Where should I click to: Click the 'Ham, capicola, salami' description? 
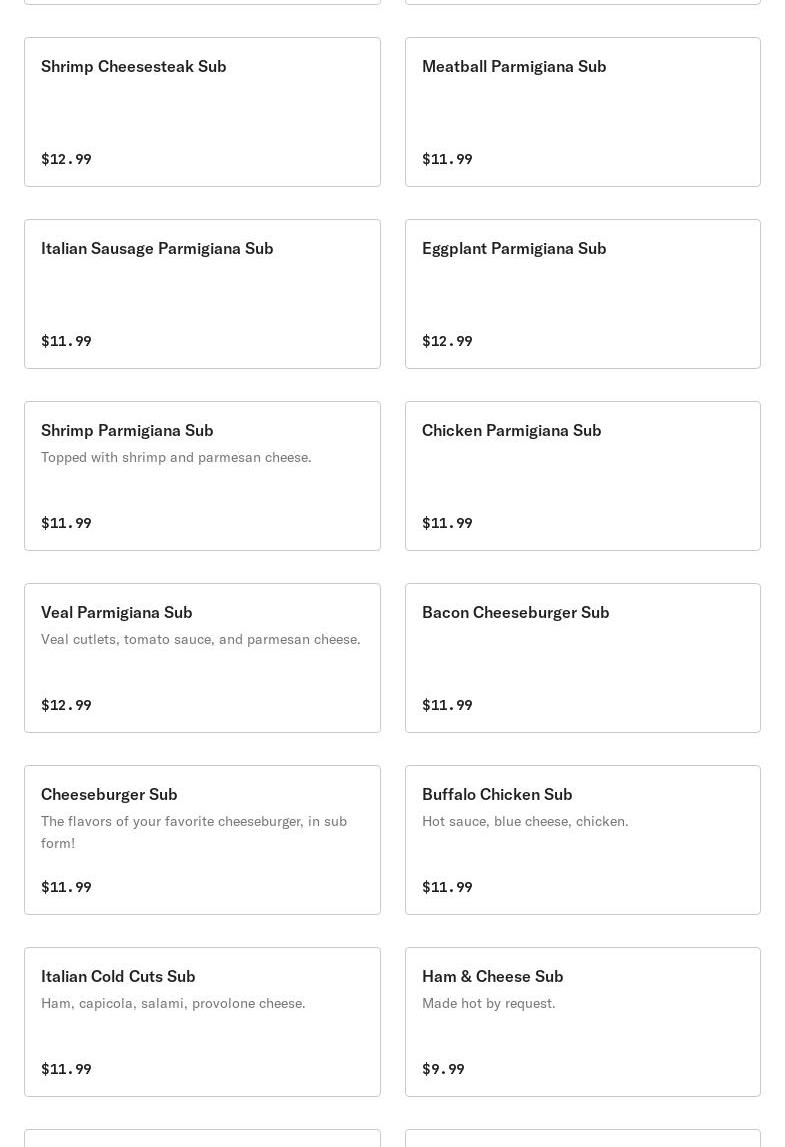click(173, 1003)
